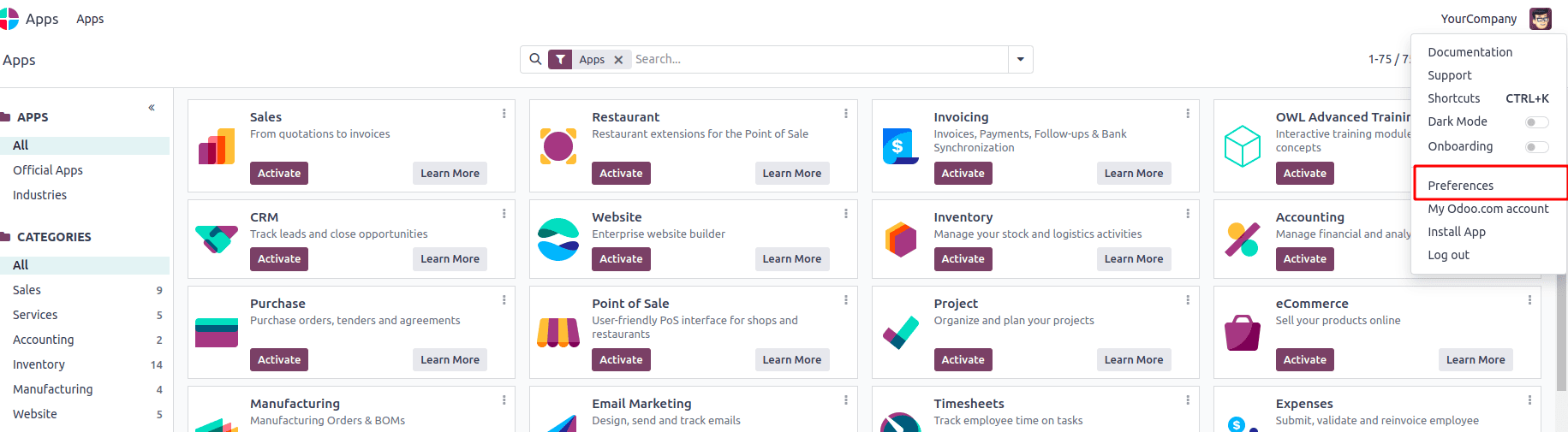The width and height of the screenshot is (1568, 432).
Task: Open the Inventory card kebab menu
Action: click(1188, 214)
